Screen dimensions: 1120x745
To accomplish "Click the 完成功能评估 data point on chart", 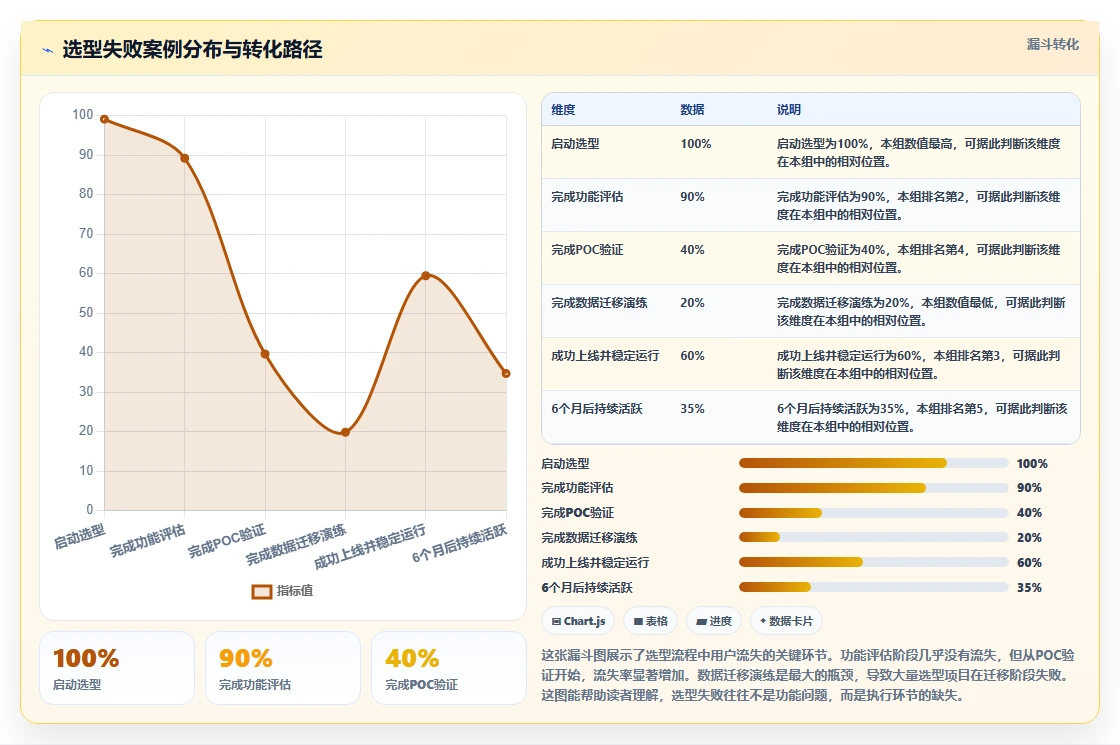I will [x=185, y=158].
